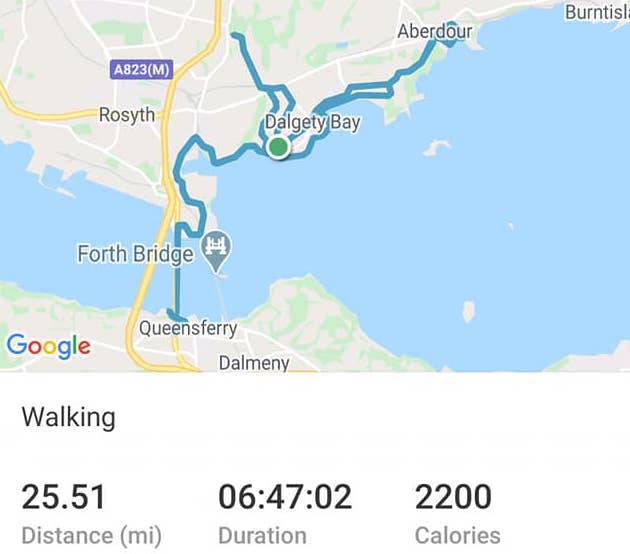Select the Dalgety Bay map label
Screen dimensions: 630x554
pos(313,123)
